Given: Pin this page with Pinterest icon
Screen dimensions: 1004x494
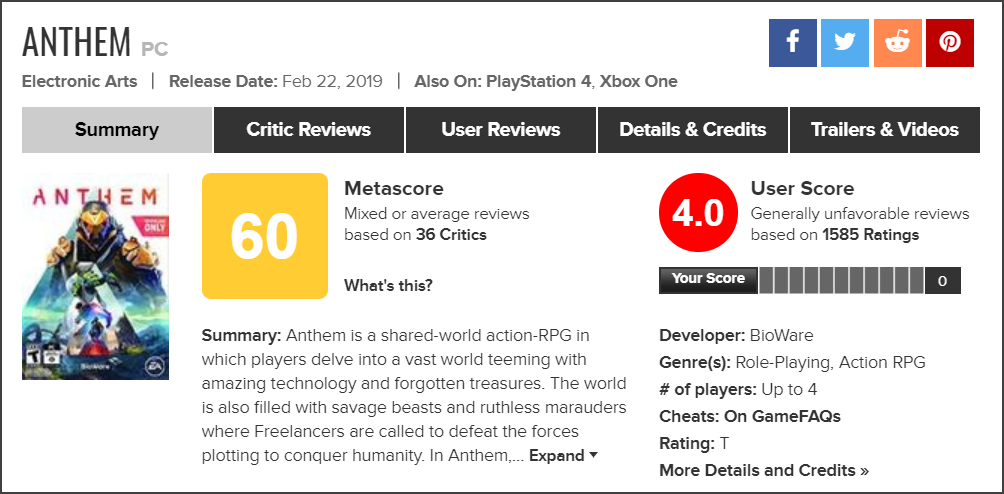Looking at the screenshot, I should (949, 42).
